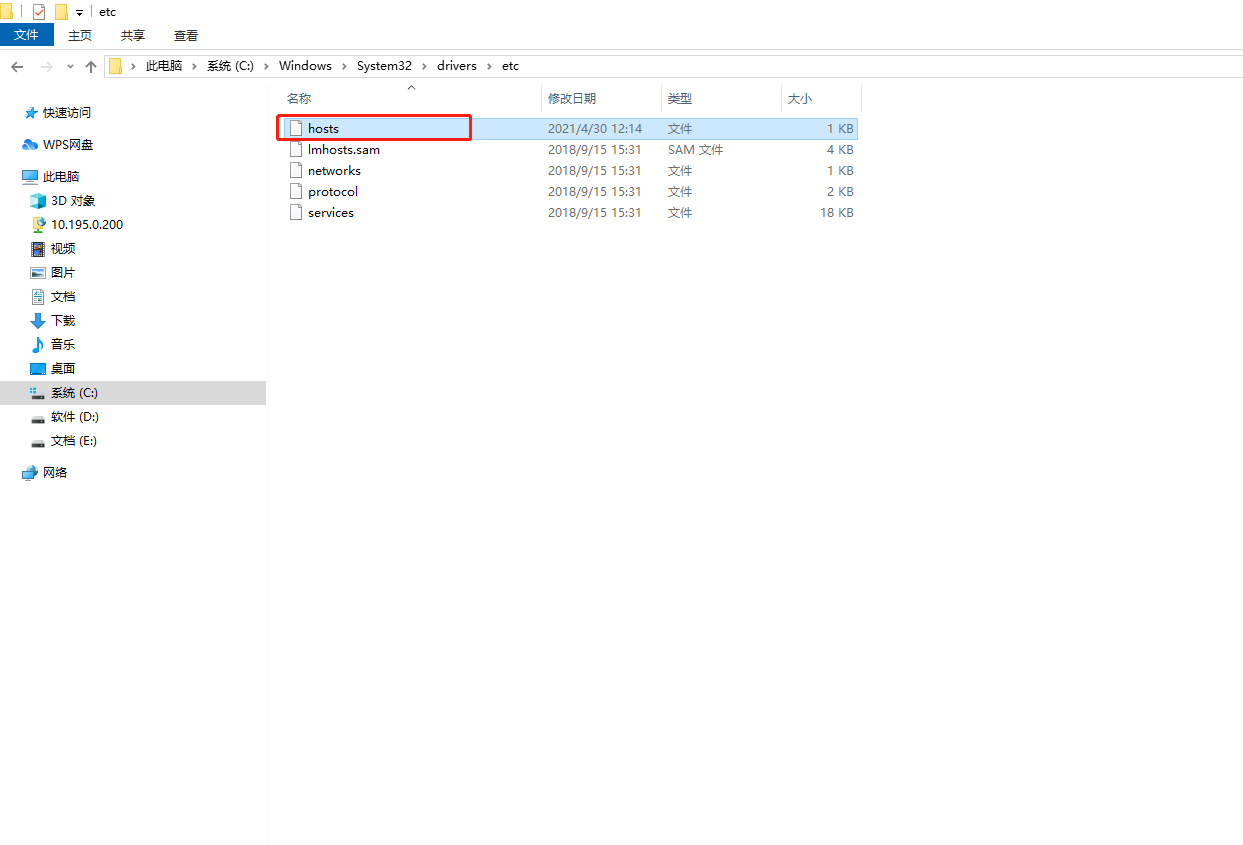Click the hosts file icon
This screenshot has width=1243, height=845.
coord(295,128)
